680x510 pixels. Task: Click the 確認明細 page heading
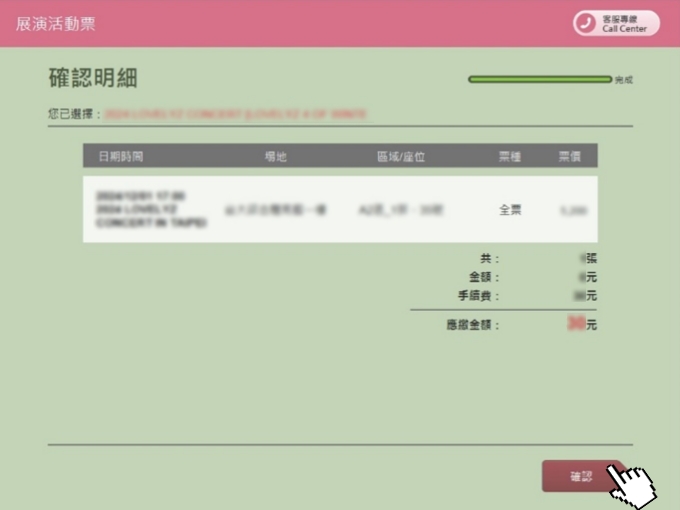coord(93,79)
